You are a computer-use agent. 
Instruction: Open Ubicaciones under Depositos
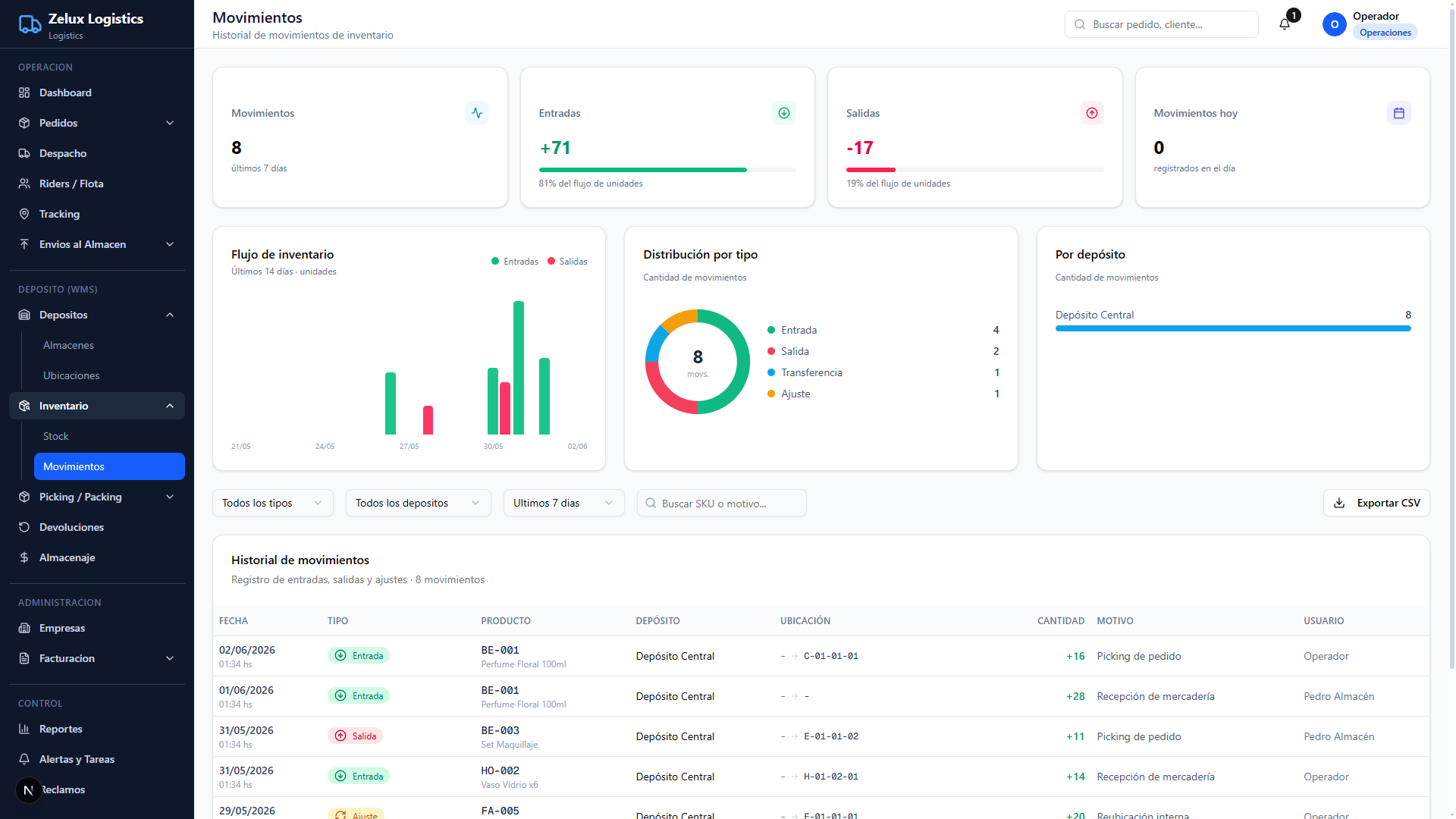pos(109,375)
